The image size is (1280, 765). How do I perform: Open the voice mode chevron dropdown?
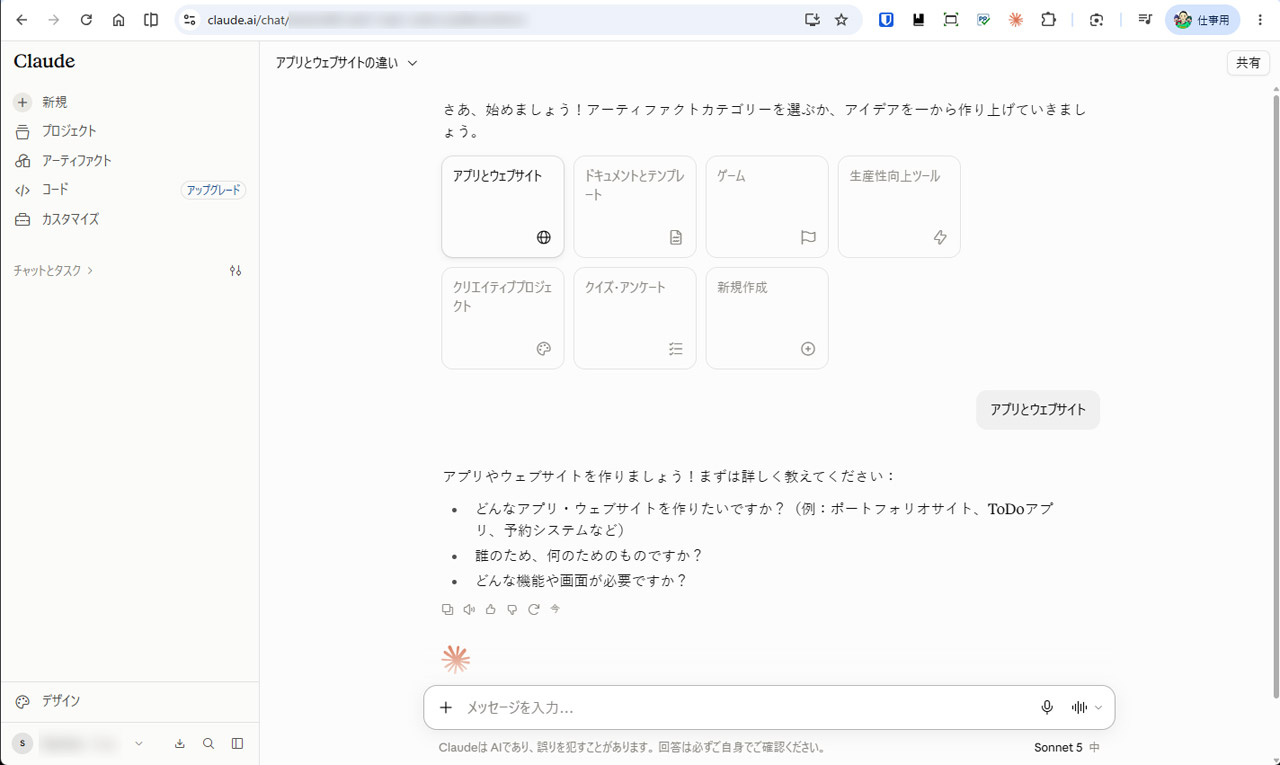pos(1098,707)
